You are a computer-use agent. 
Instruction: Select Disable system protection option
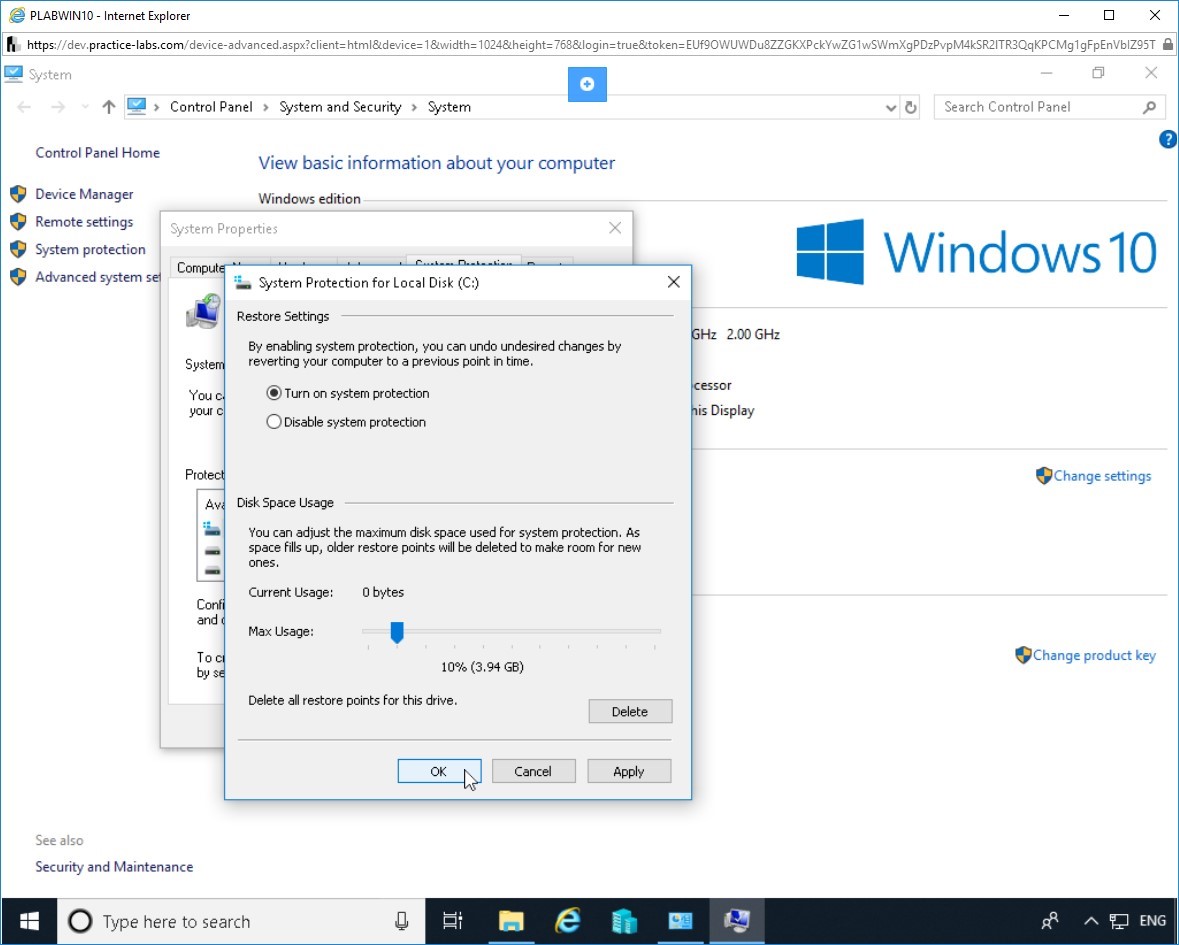[x=274, y=422]
